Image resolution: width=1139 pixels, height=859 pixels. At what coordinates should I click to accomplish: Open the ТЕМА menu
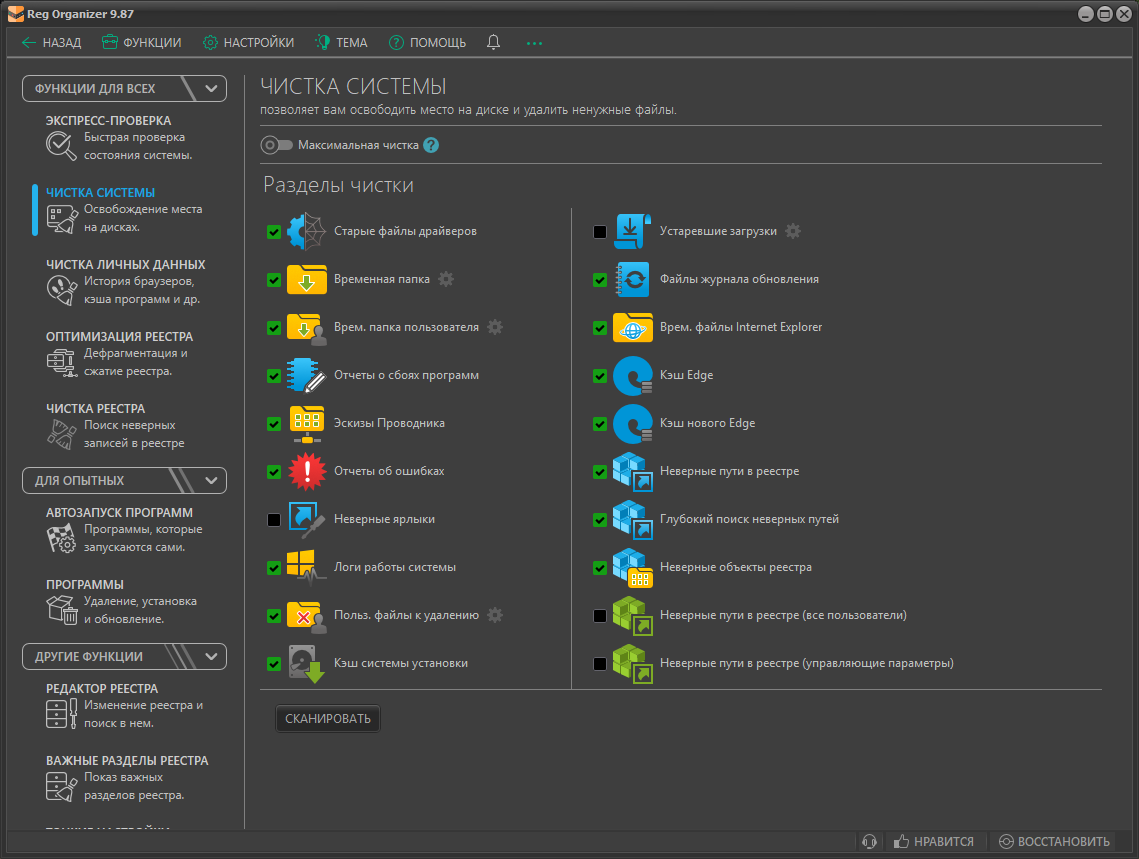coord(341,43)
